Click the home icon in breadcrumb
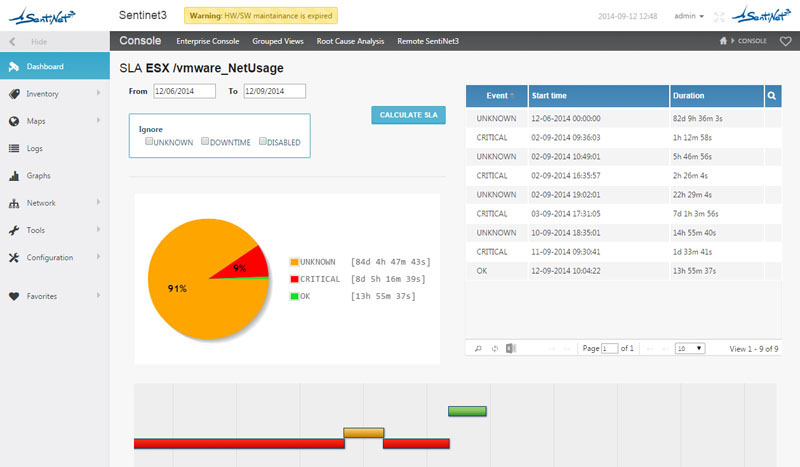 [x=723, y=41]
